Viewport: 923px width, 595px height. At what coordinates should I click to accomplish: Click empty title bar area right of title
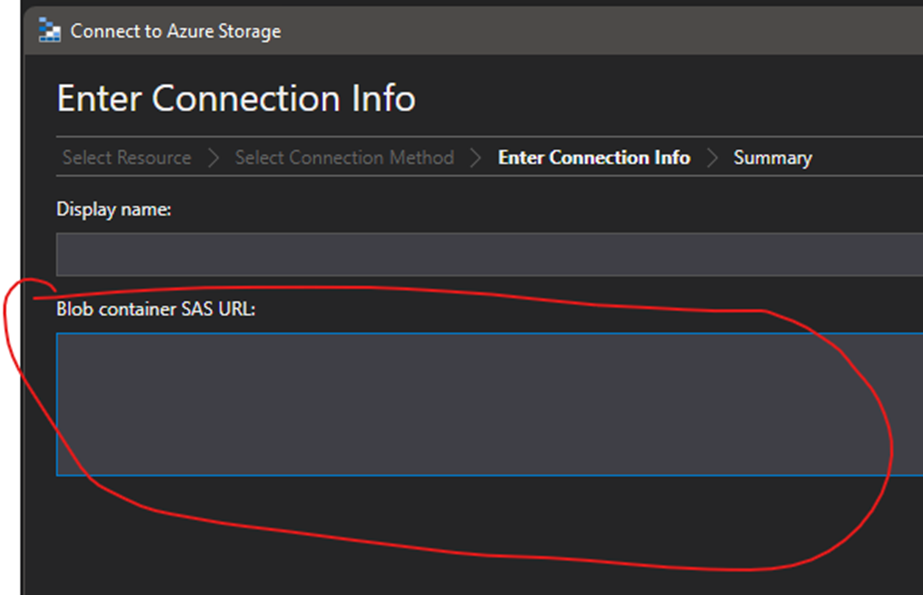click(600, 31)
